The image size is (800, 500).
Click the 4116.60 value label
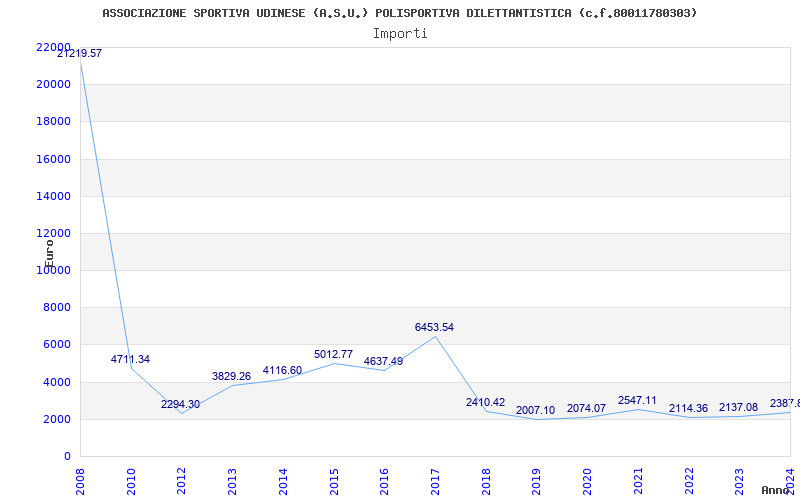coord(282,370)
